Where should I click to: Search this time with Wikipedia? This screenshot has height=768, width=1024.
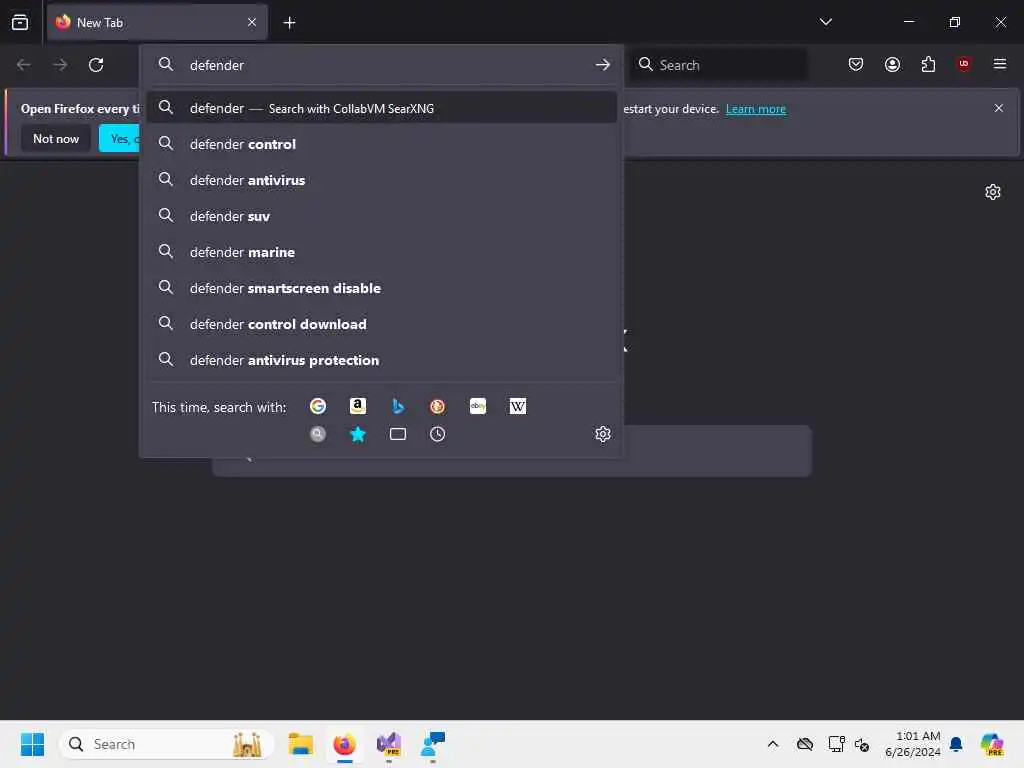point(517,406)
